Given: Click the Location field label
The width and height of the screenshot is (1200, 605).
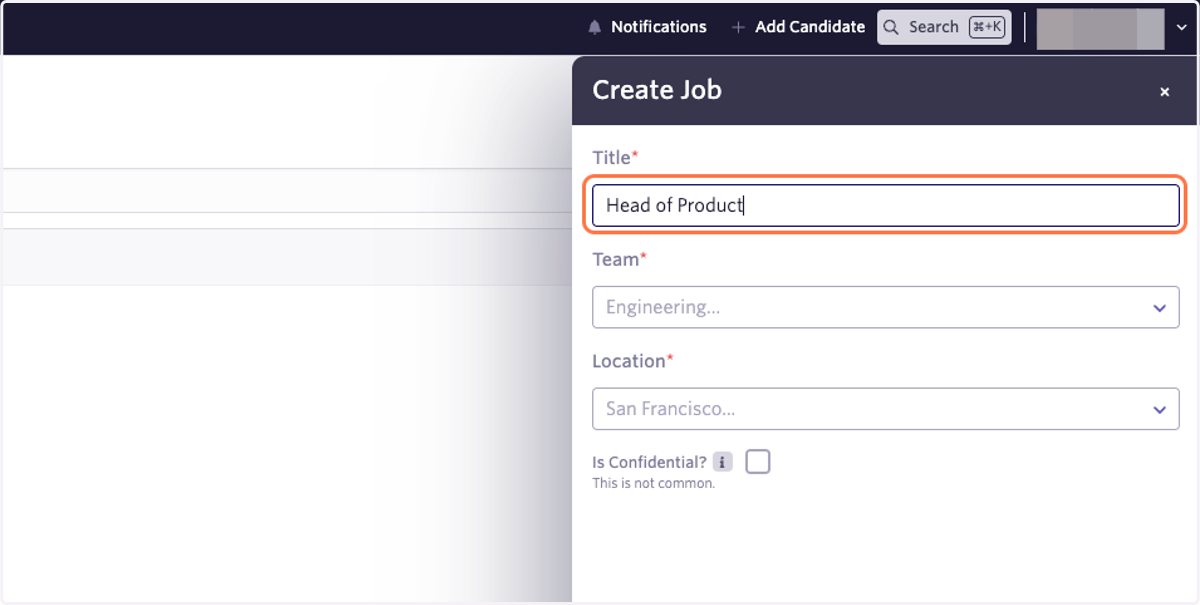Looking at the screenshot, I should (x=633, y=361).
